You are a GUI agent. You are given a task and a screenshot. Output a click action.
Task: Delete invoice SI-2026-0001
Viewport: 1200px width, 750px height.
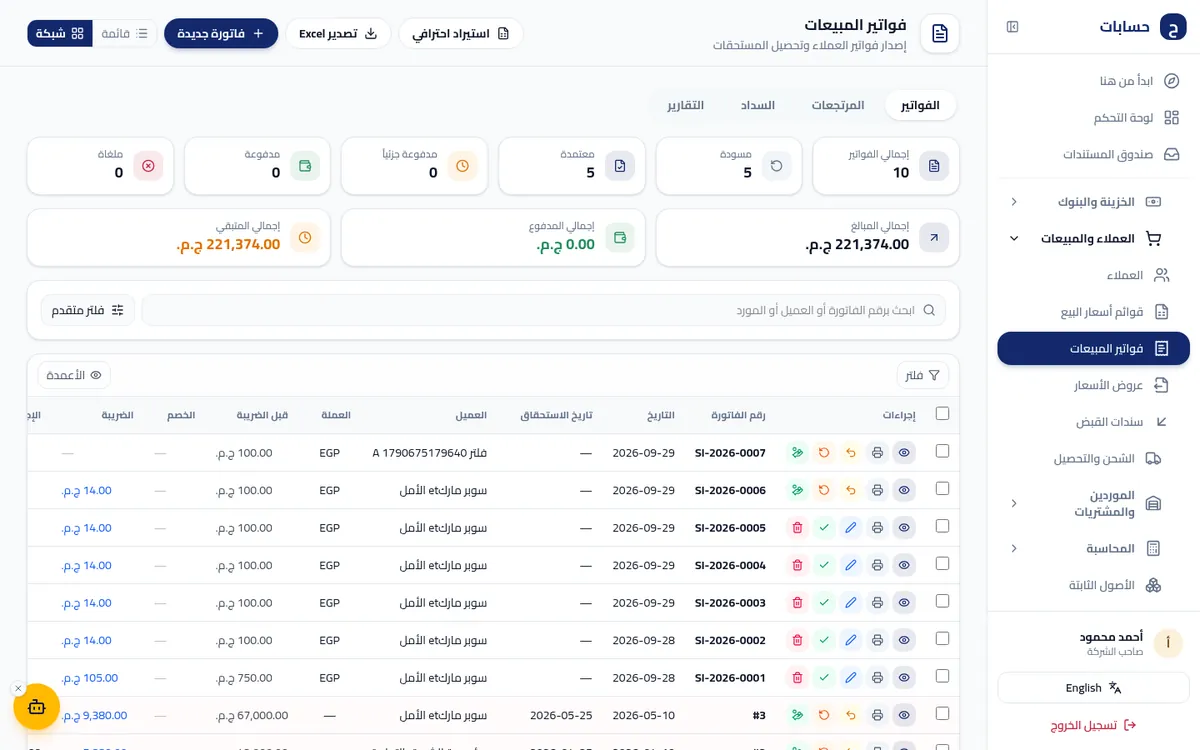click(x=797, y=678)
